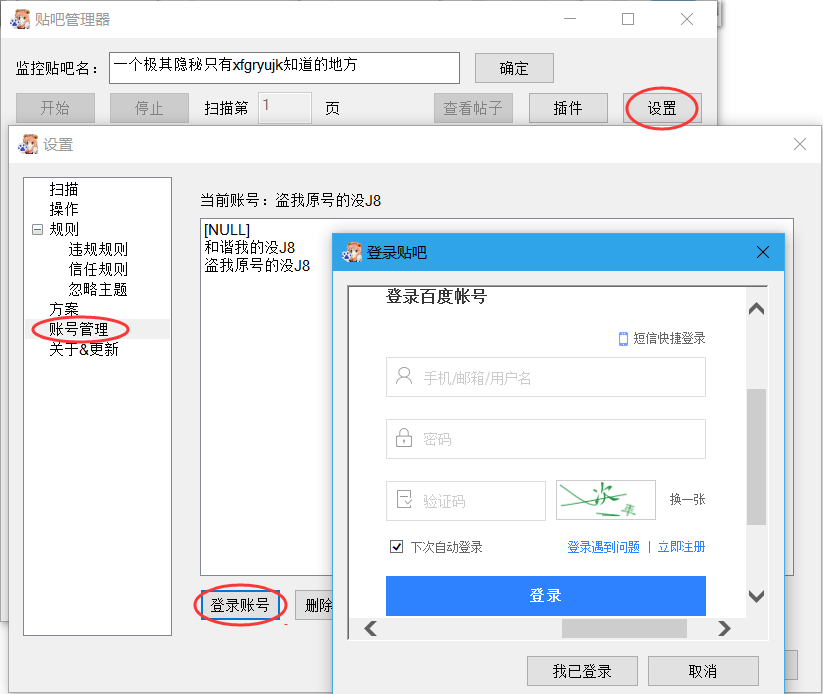
Task: Open 关于&更新 in settings tree
Action: (x=84, y=349)
